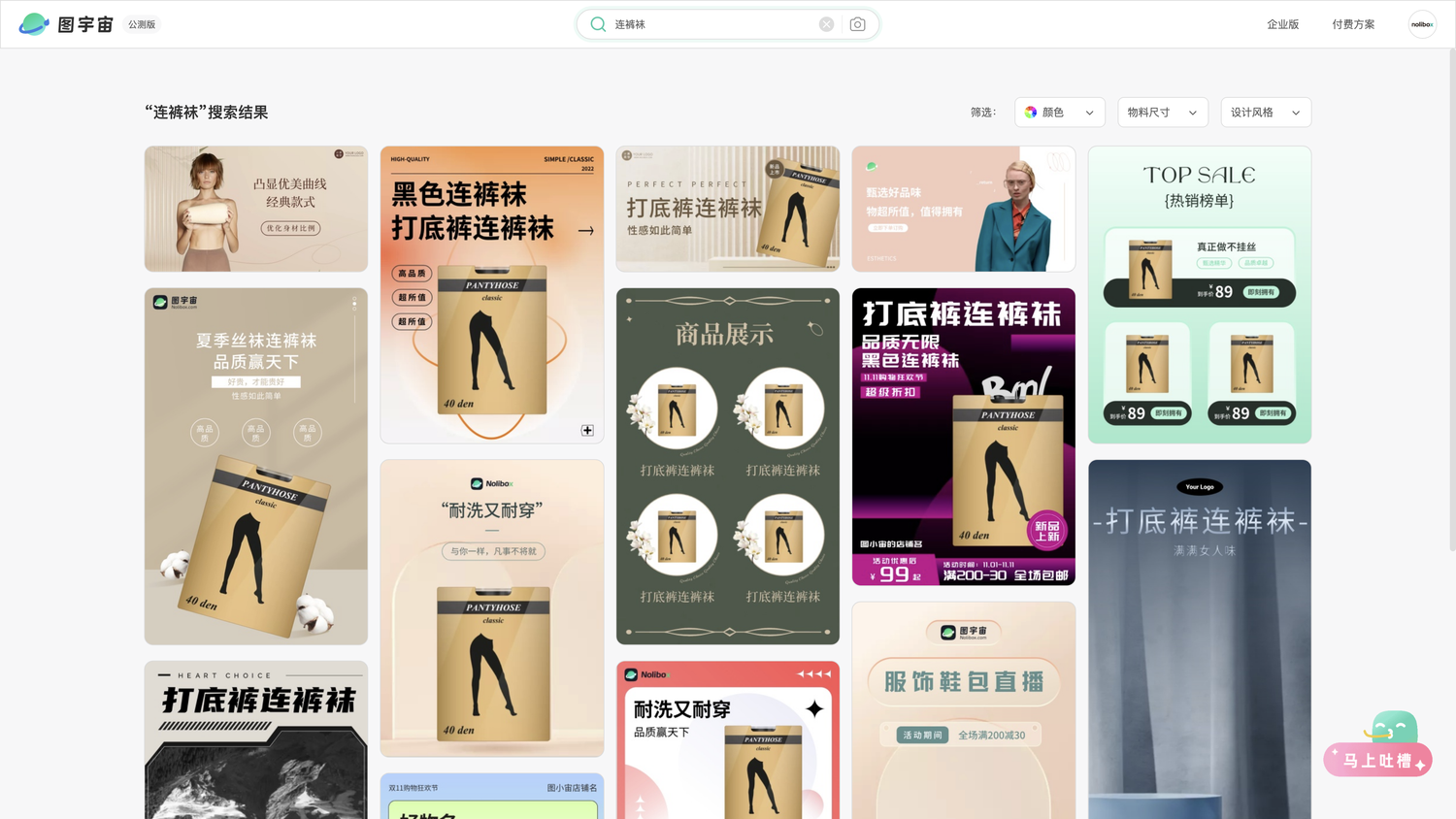The height and width of the screenshot is (819, 1456).
Task: Click the 马上吐槽 feedback button
Action: click(x=1377, y=761)
